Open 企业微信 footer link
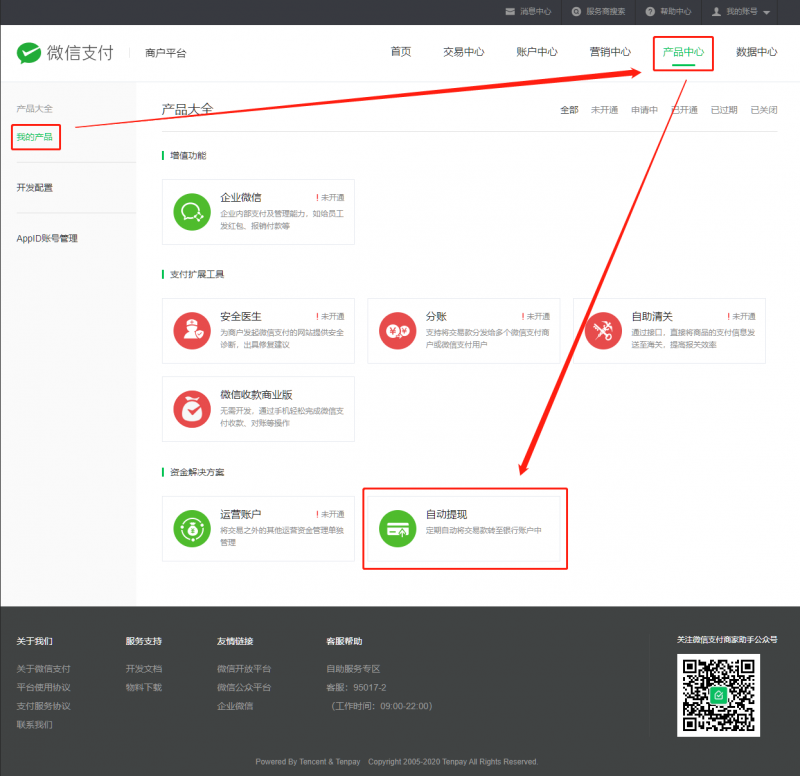The height and width of the screenshot is (776, 800). (235, 706)
